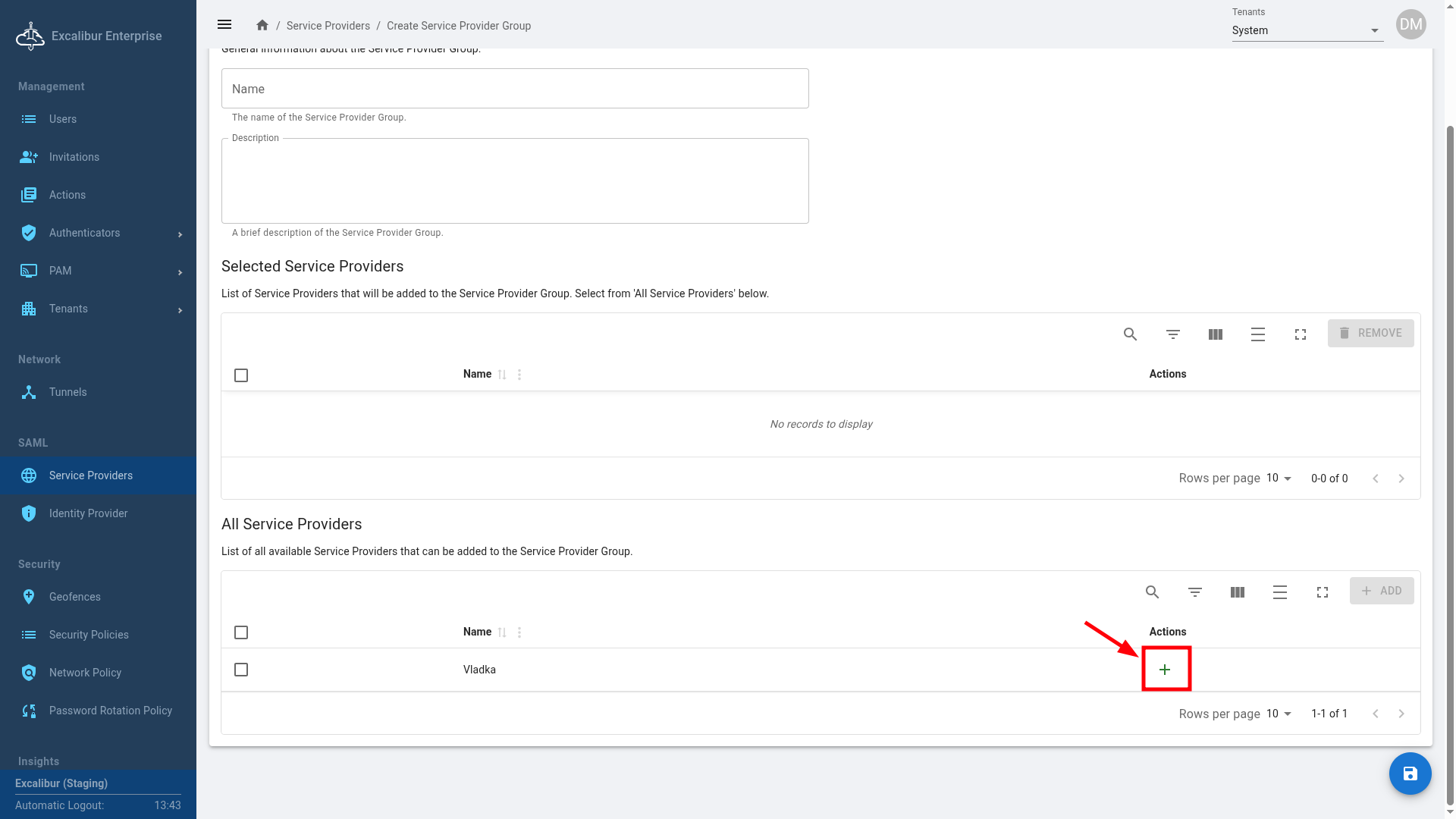1456x819 pixels.
Task: Toggle select-all checkbox in All Service Providers
Action: point(241,632)
